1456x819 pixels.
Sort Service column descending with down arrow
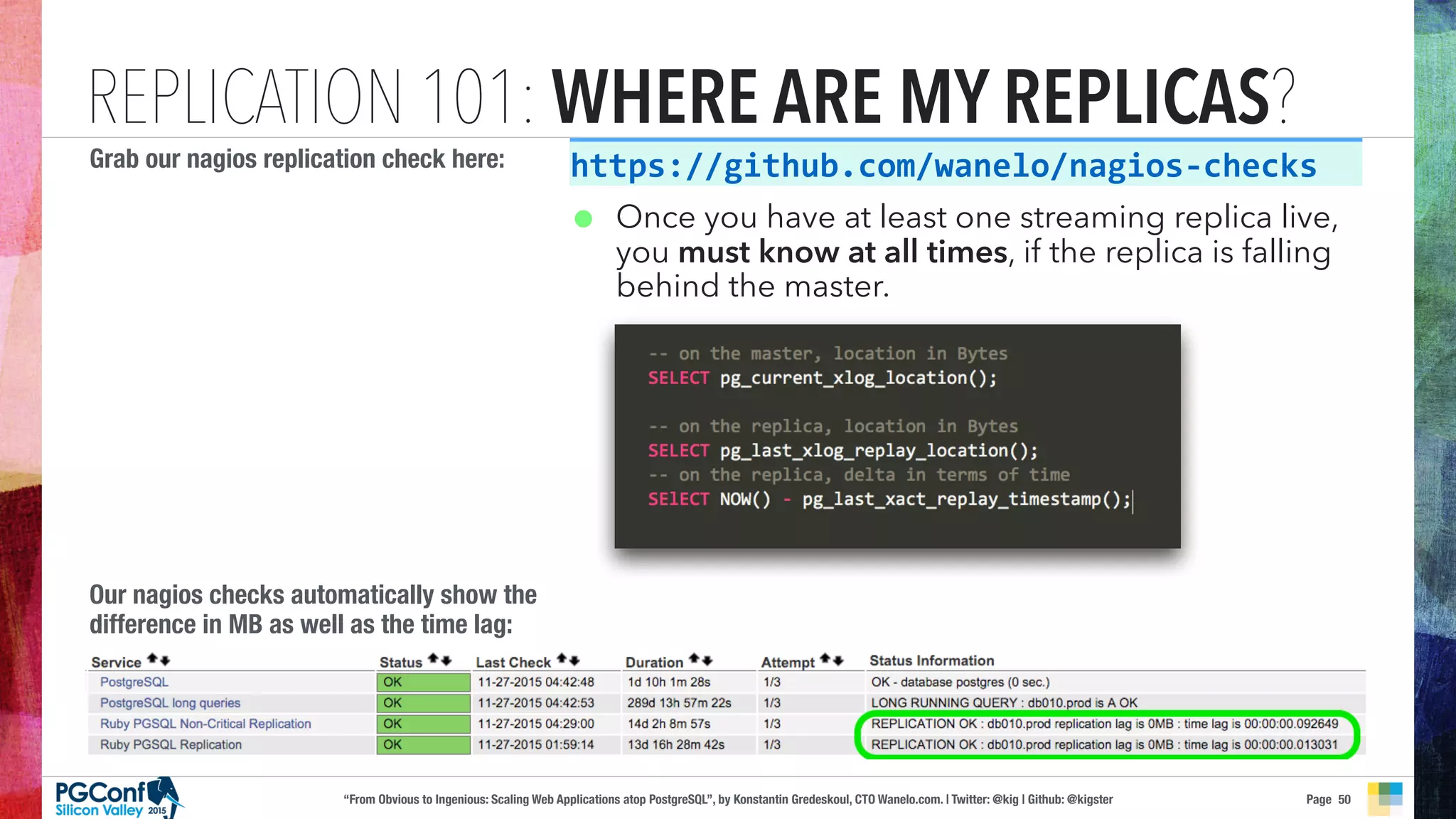click(165, 660)
